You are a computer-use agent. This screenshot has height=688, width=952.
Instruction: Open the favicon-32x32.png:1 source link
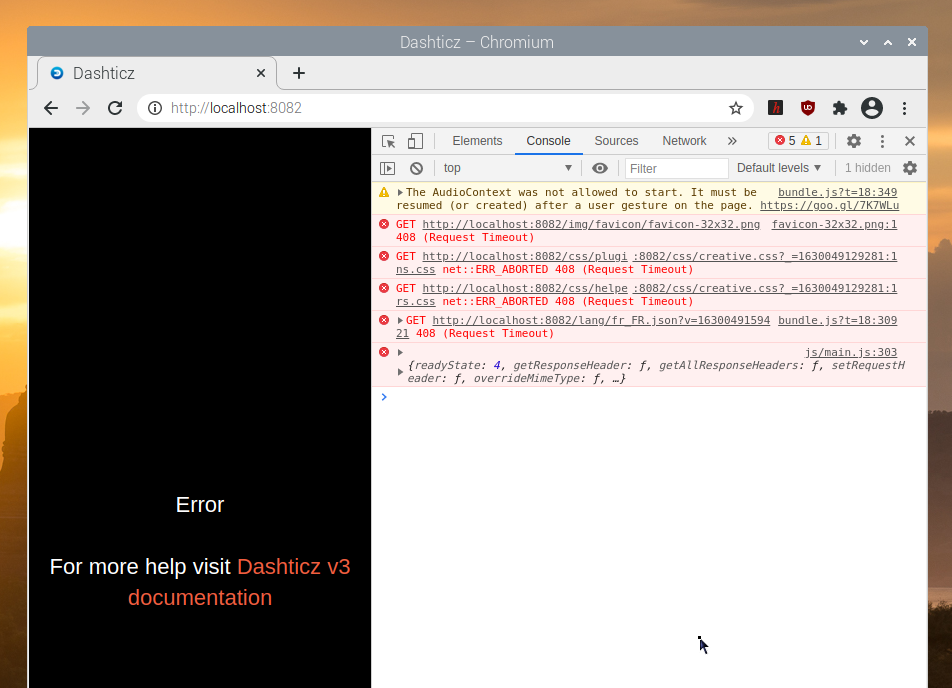[834, 224]
